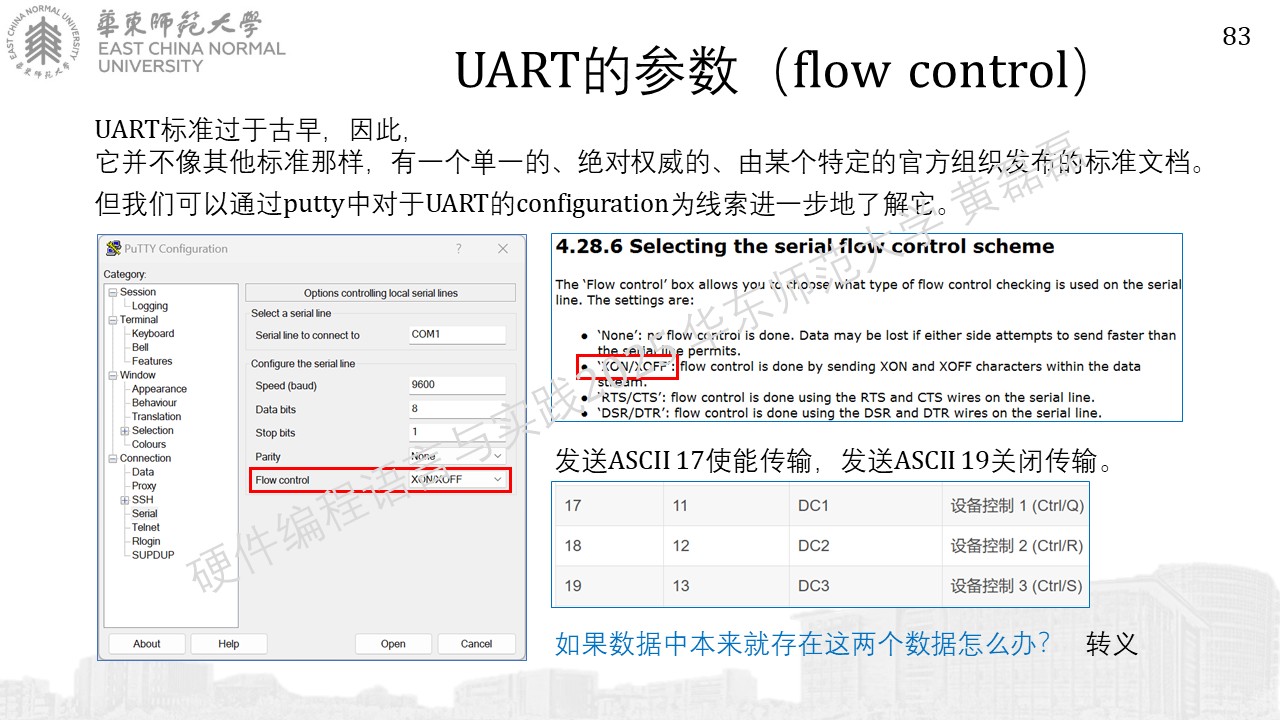Open the Translation settings category
1280x720 pixels.
coord(157,417)
